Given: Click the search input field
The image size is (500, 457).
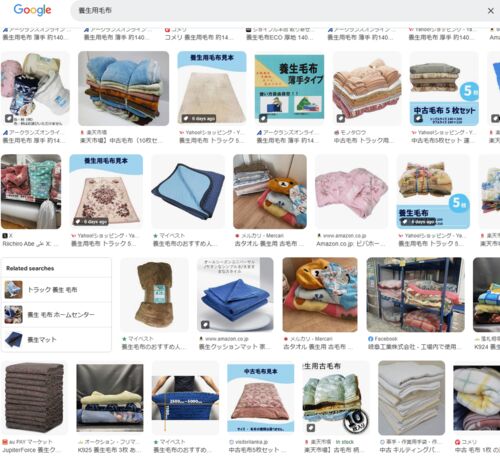Looking at the screenshot, I should (277, 11).
